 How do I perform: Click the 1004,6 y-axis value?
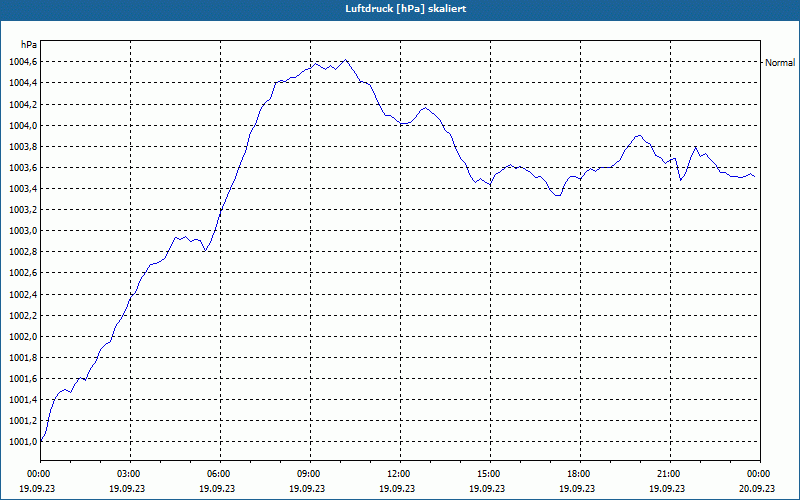pyautogui.click(x=22, y=62)
